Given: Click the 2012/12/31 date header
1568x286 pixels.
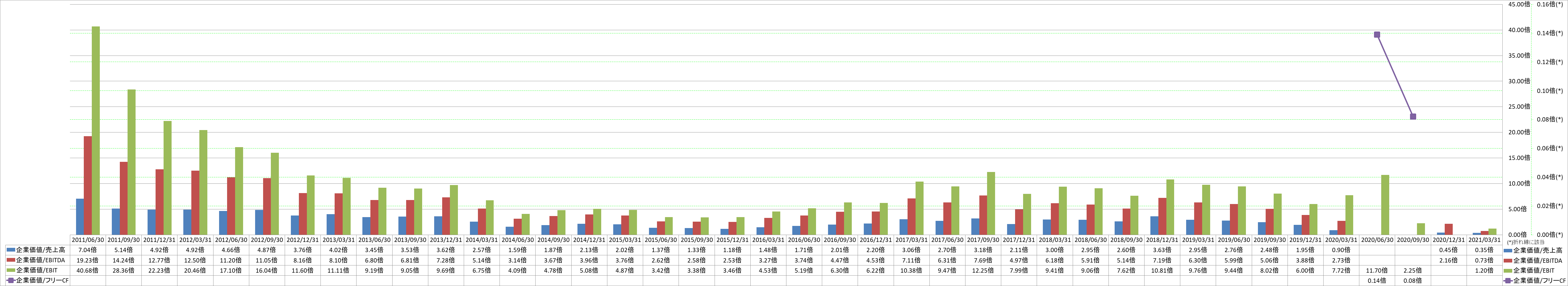Looking at the screenshot, I should click(x=303, y=240).
